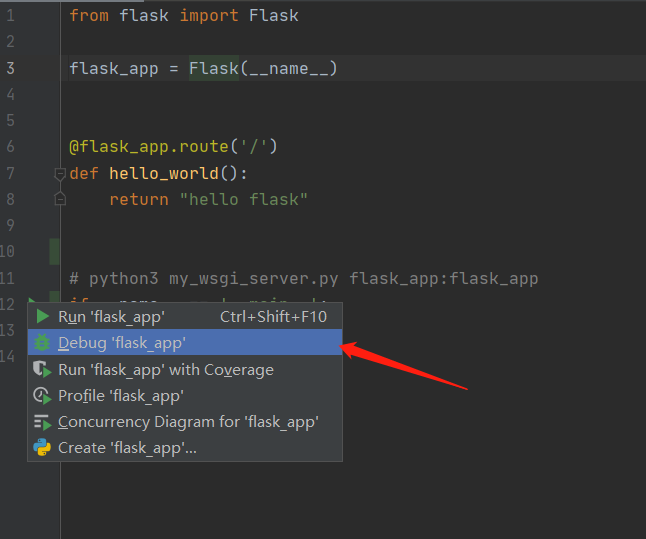Click the return keyword on line 8
This screenshot has height=539, width=646.
point(139,199)
